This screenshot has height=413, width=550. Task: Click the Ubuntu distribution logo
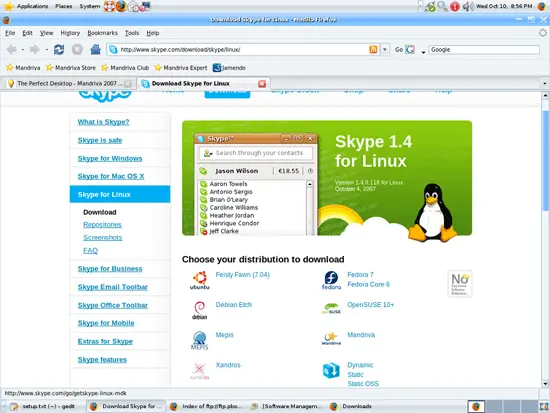pos(200,280)
